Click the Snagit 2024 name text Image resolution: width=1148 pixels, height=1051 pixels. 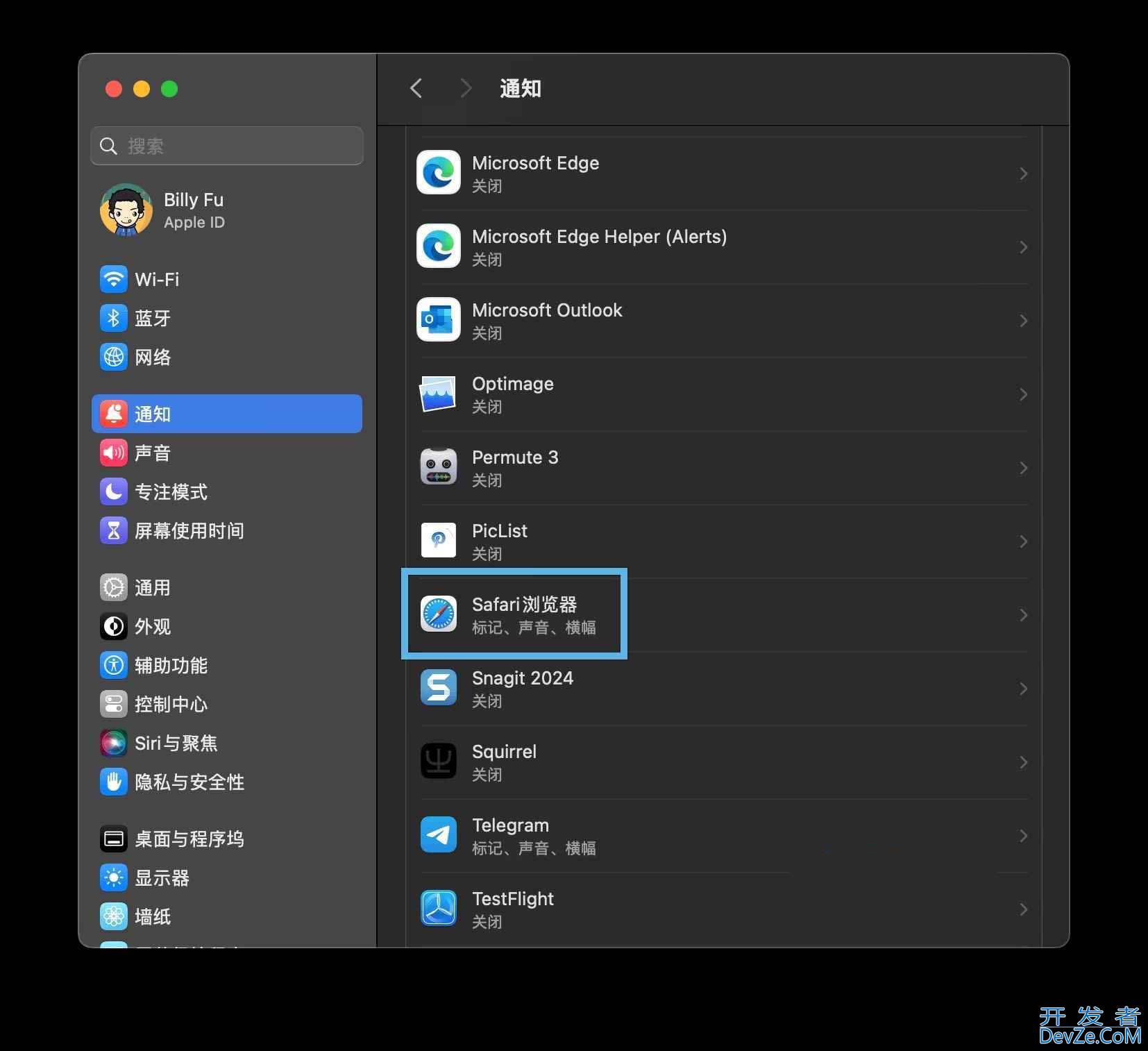pos(523,678)
